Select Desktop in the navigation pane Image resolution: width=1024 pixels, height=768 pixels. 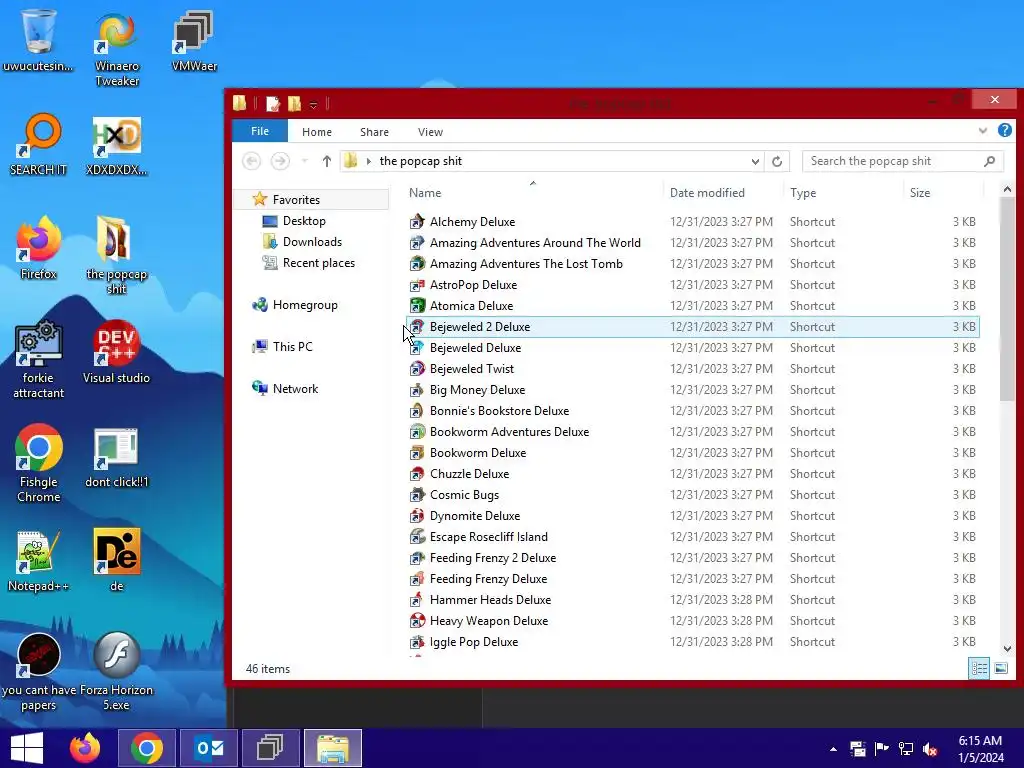(304, 221)
